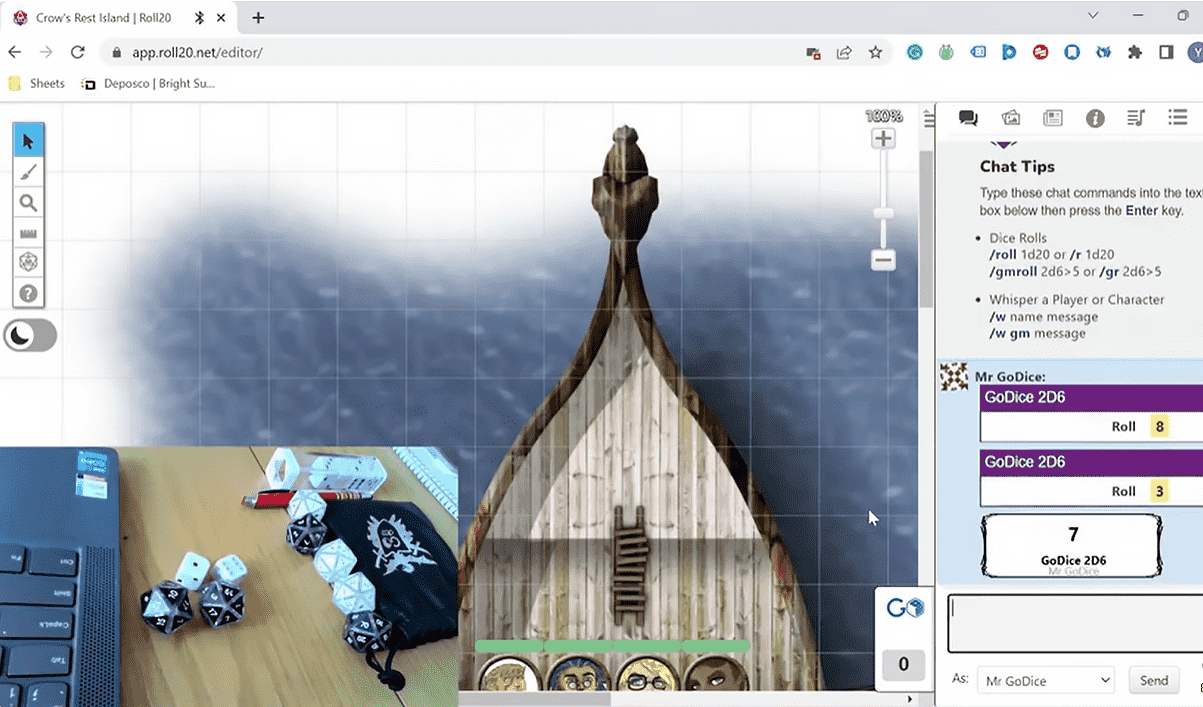
Task: Choose the paintbrush Drawing tool
Action: pos(28,172)
